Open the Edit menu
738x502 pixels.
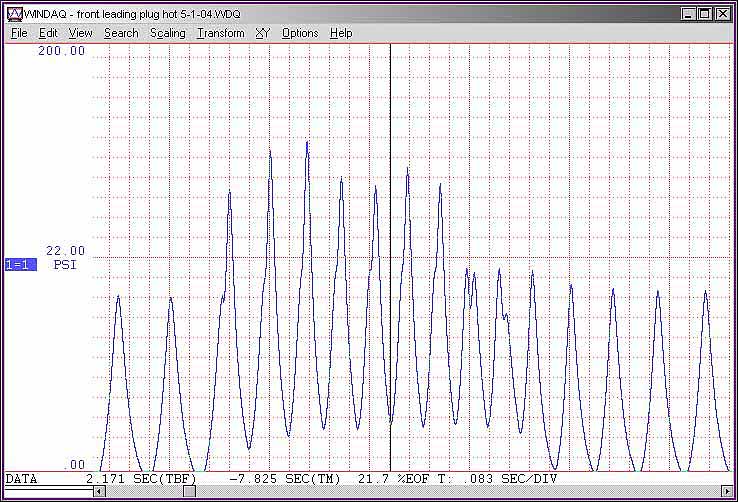[x=48, y=33]
